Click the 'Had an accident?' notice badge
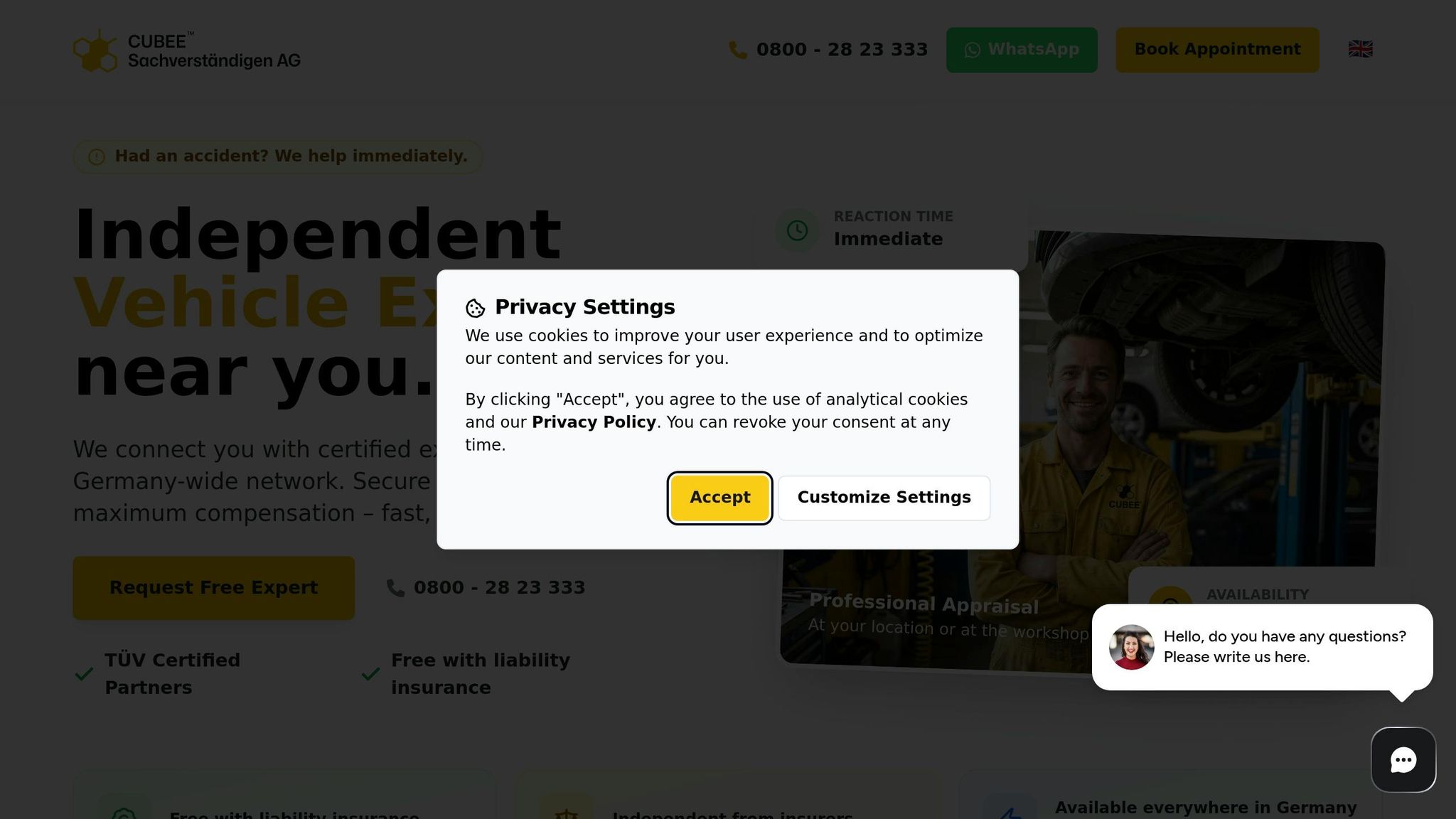 pos(278,156)
